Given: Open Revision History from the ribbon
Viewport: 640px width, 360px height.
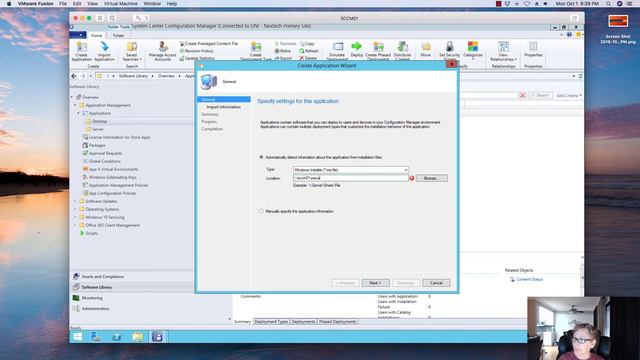Looking at the screenshot, I should [197, 51].
